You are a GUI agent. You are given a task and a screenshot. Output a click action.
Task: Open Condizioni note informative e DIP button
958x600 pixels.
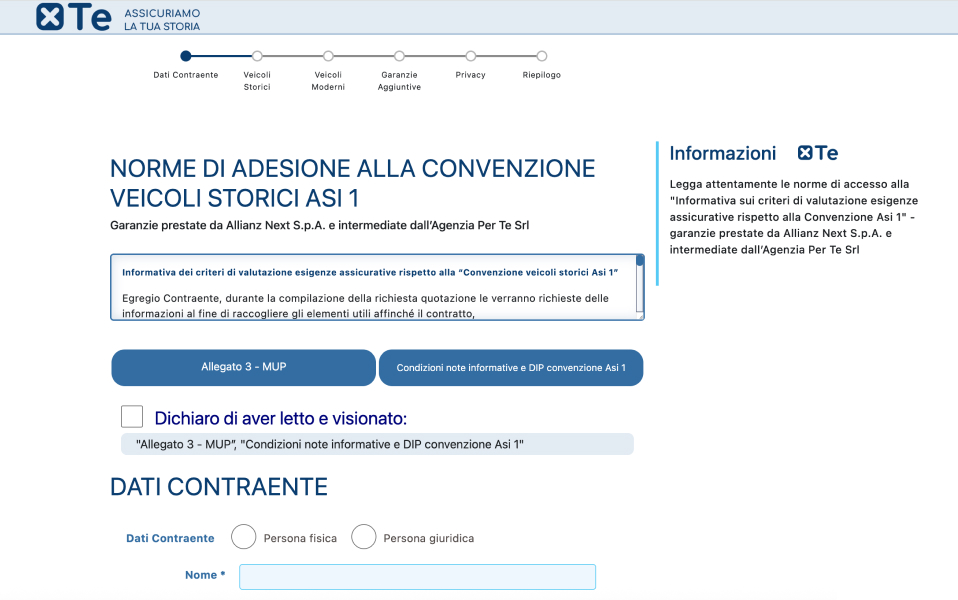coord(511,368)
